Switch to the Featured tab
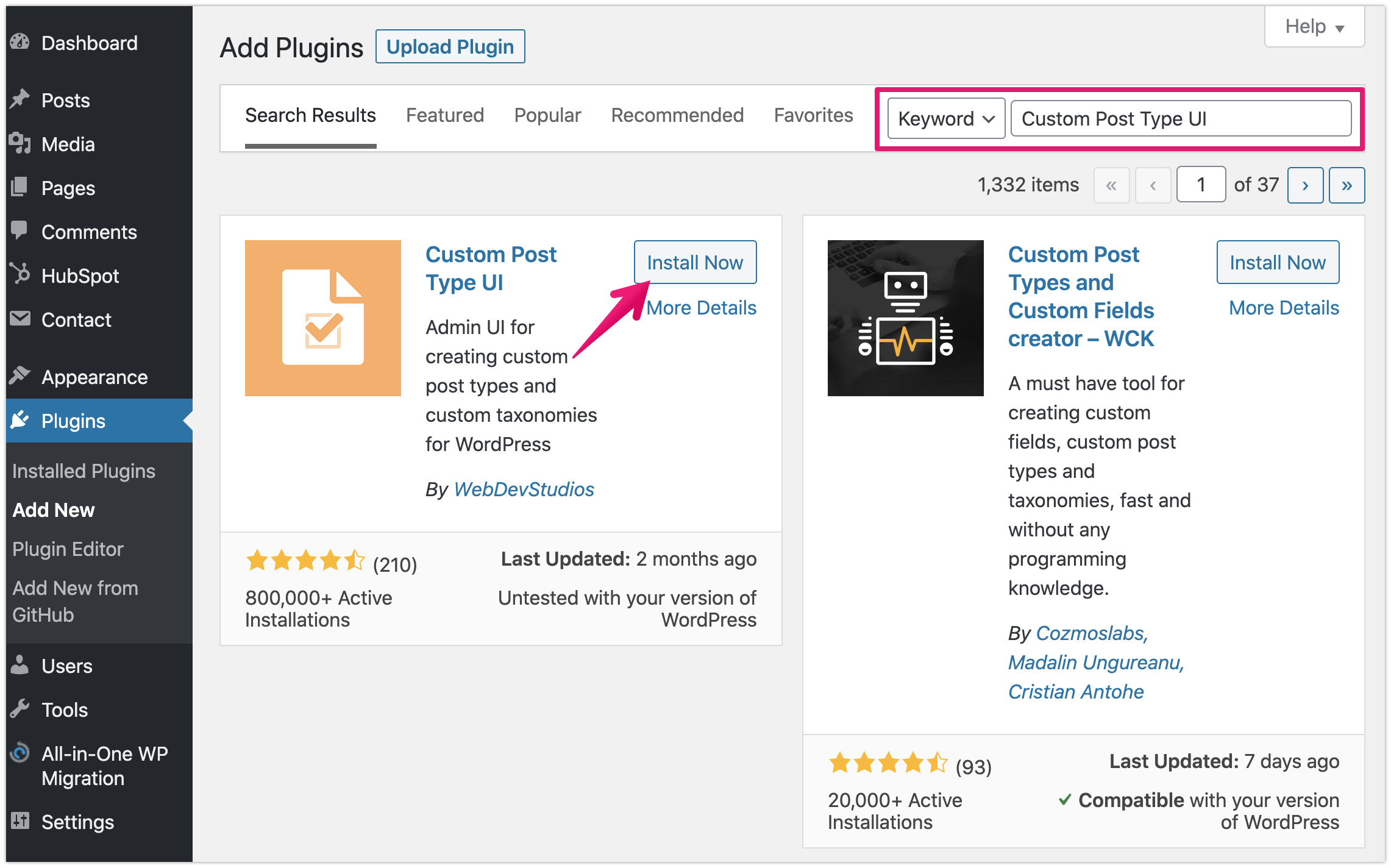 [x=445, y=115]
